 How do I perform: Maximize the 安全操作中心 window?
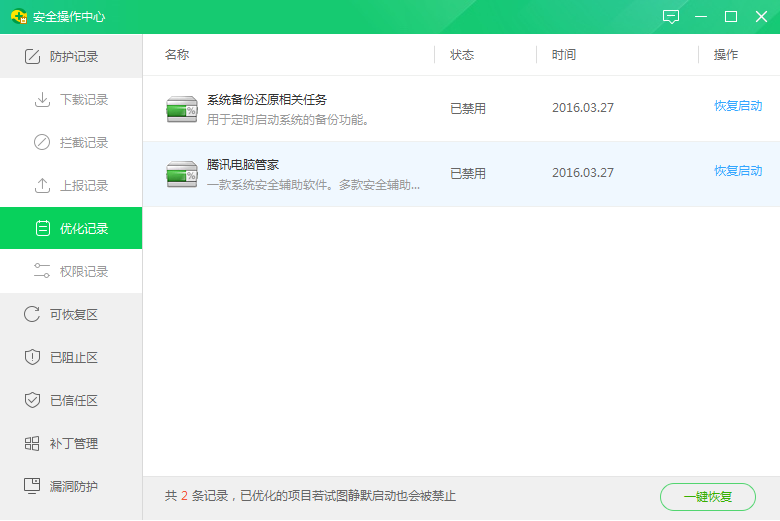coord(731,16)
